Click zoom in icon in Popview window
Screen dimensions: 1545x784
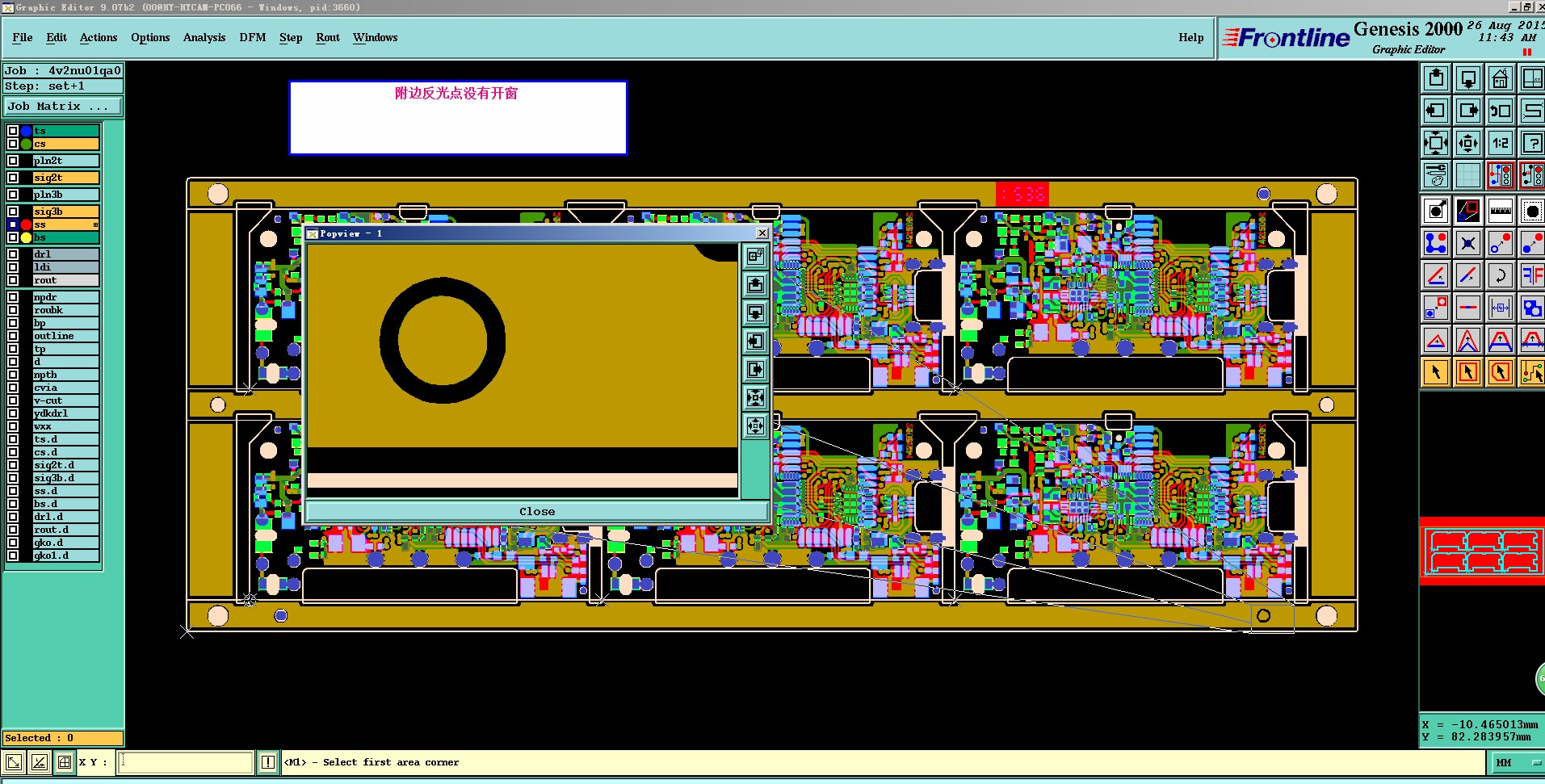755,397
